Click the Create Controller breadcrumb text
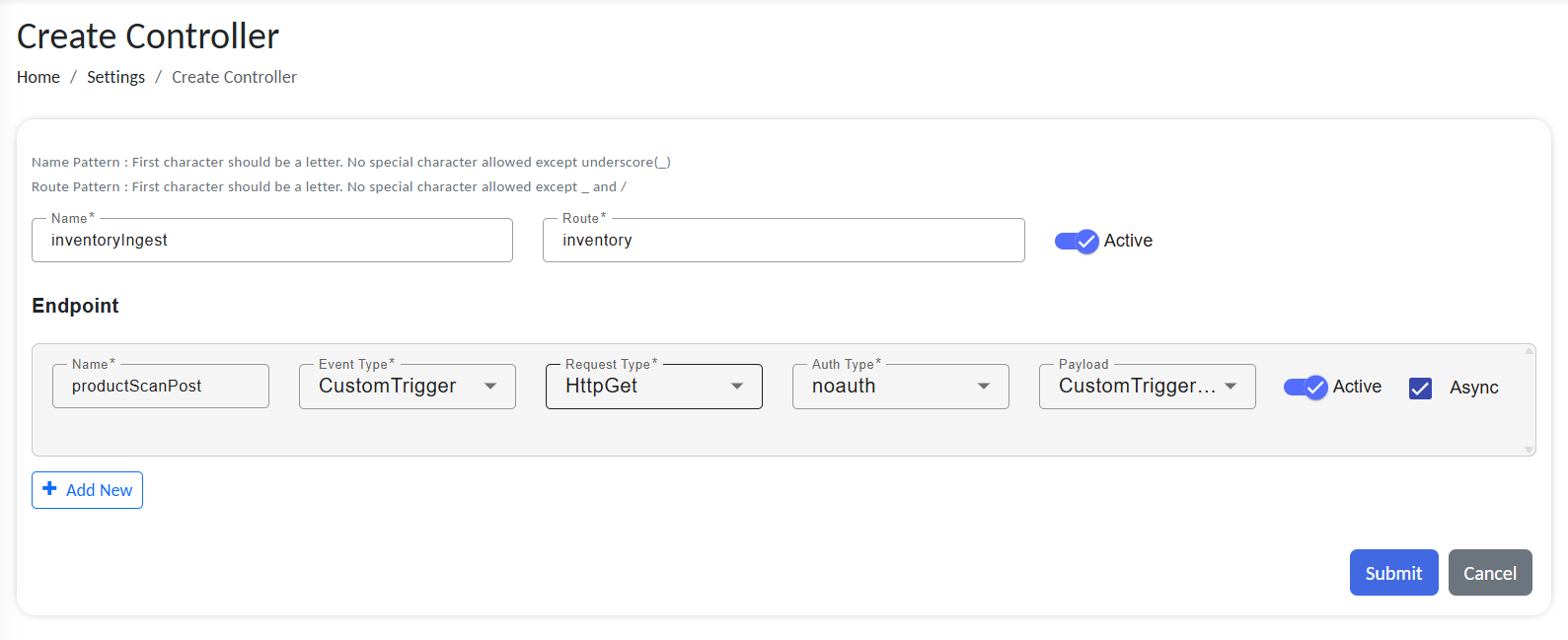The image size is (1568, 640). point(234,77)
